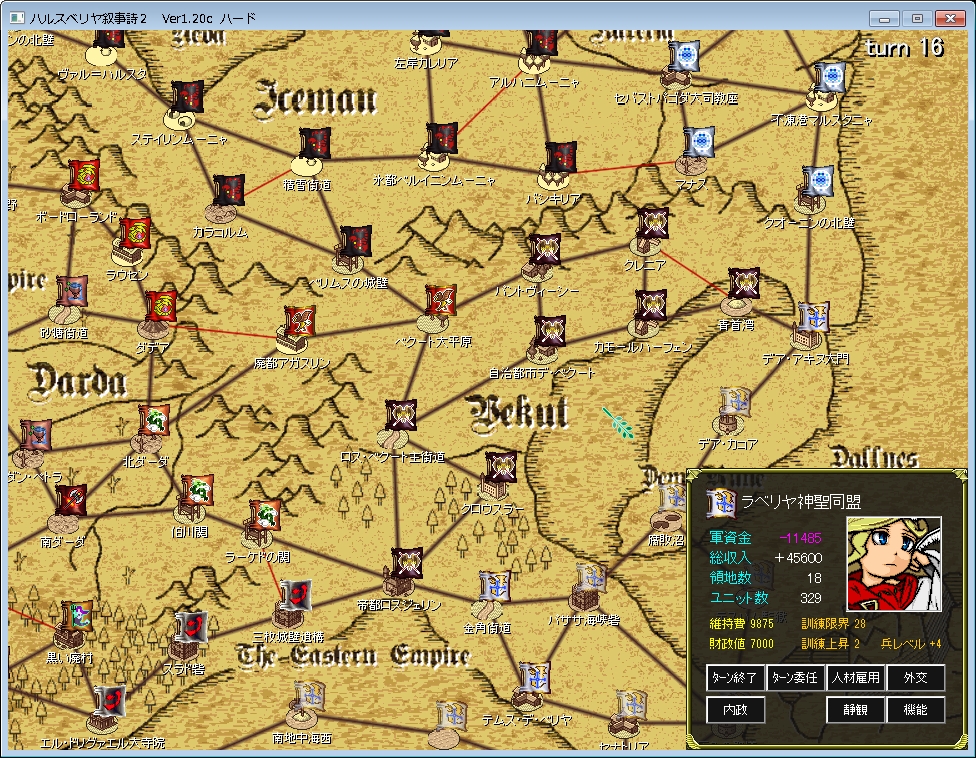Select the デア・カコア territory flag
This screenshot has height=758, width=976.
click(735, 402)
